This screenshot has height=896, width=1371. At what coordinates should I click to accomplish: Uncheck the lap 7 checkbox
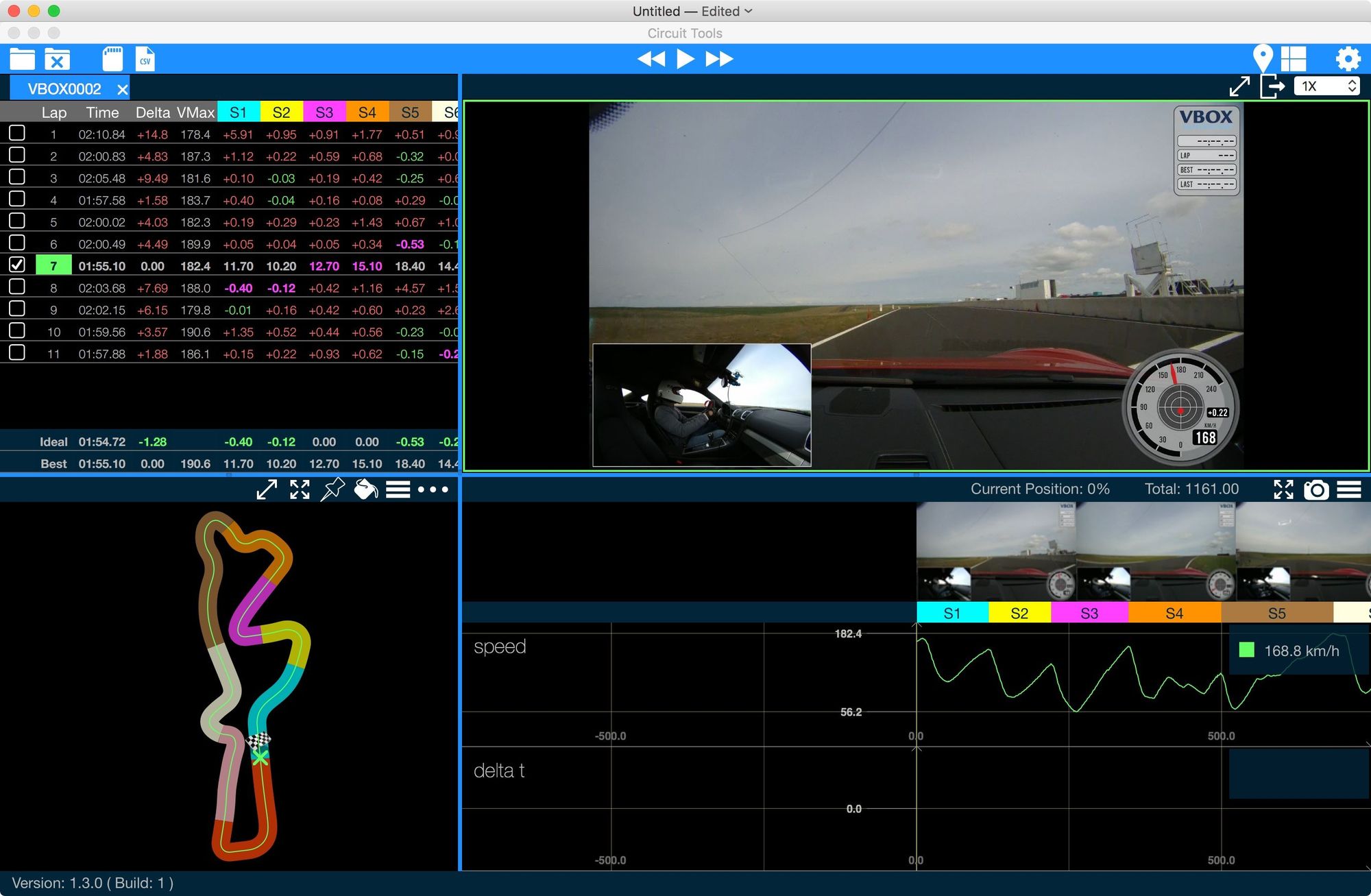tap(17, 265)
